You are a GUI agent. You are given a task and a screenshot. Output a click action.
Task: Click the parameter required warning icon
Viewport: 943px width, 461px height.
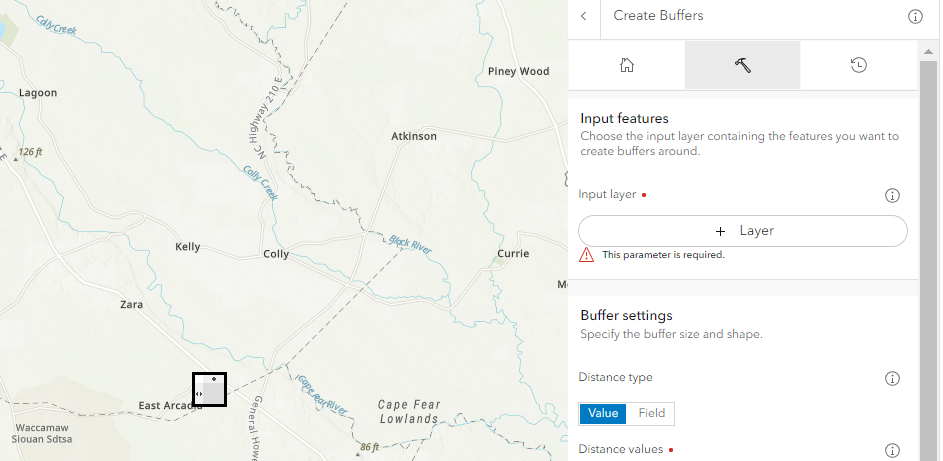coord(587,255)
